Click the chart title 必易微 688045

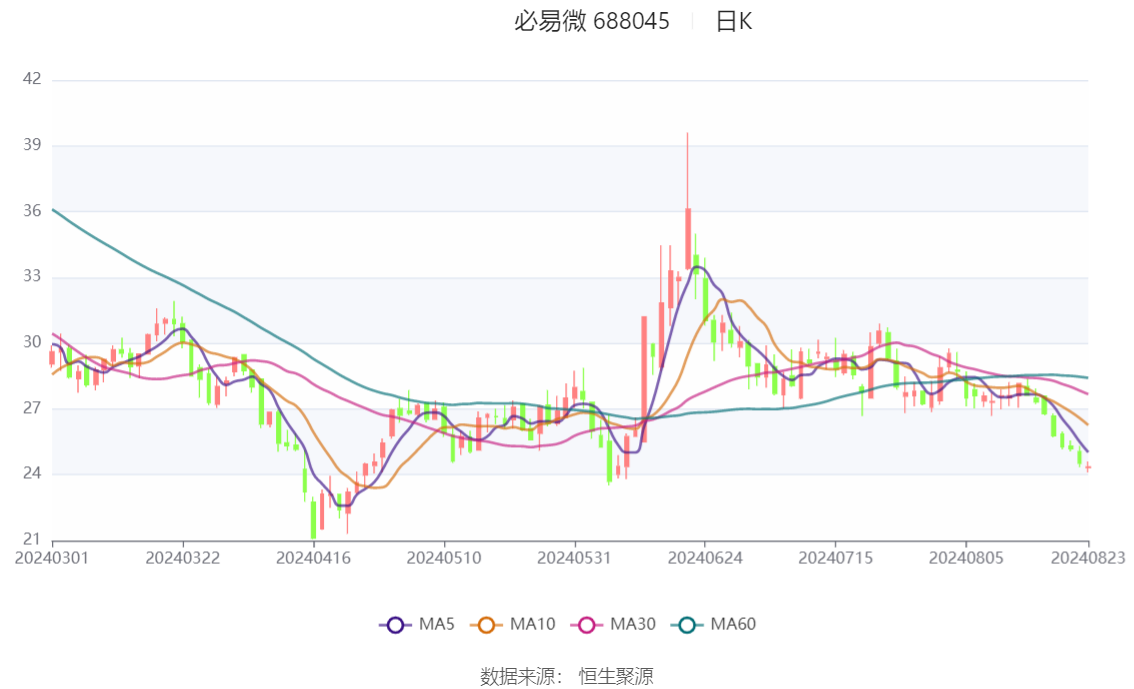pyautogui.click(x=592, y=22)
